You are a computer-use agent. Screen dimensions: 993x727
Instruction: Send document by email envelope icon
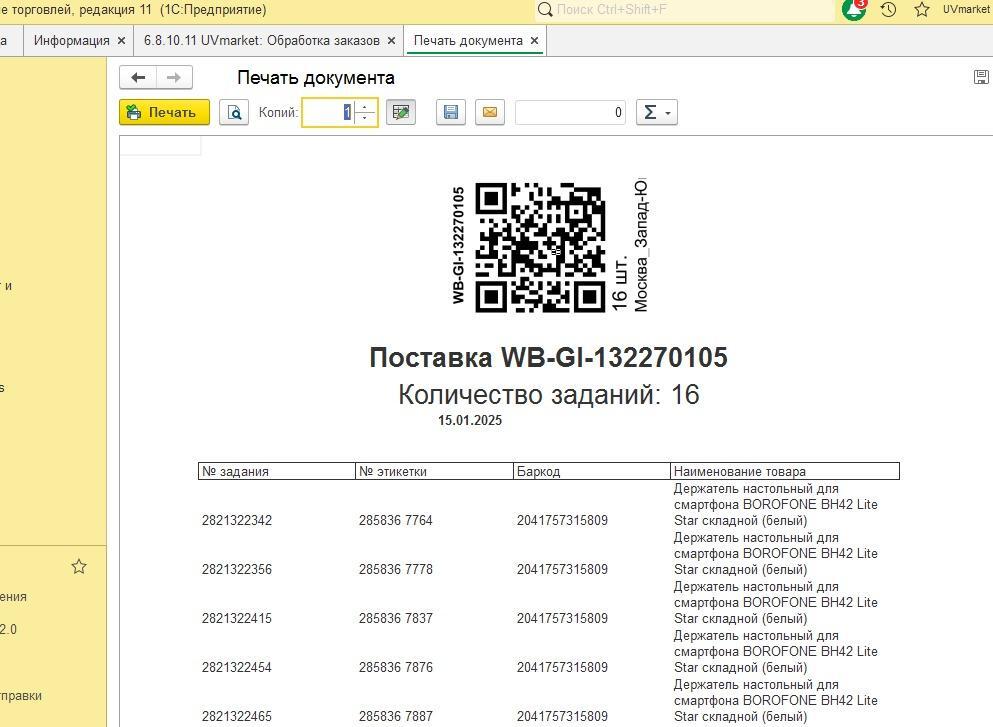(490, 112)
